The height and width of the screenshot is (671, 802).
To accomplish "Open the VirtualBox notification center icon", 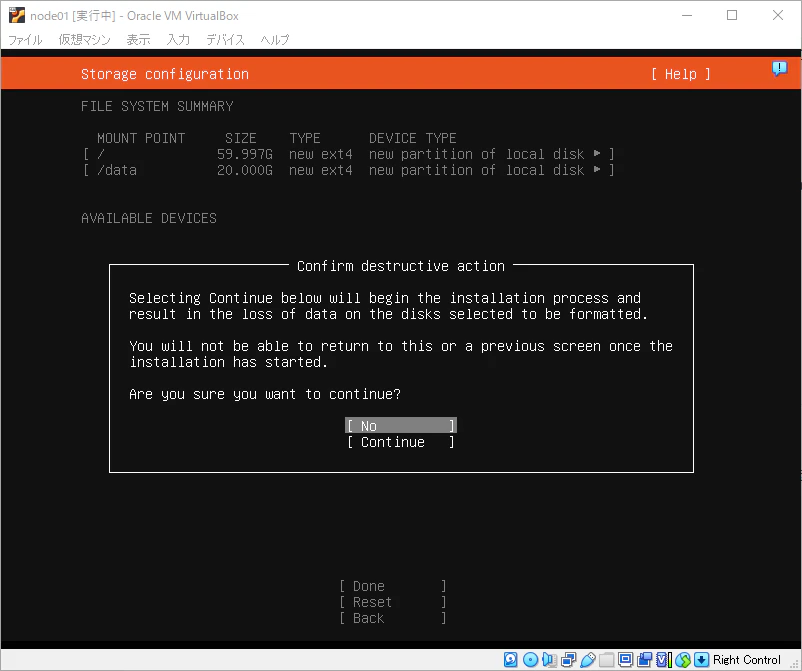I will point(779,69).
